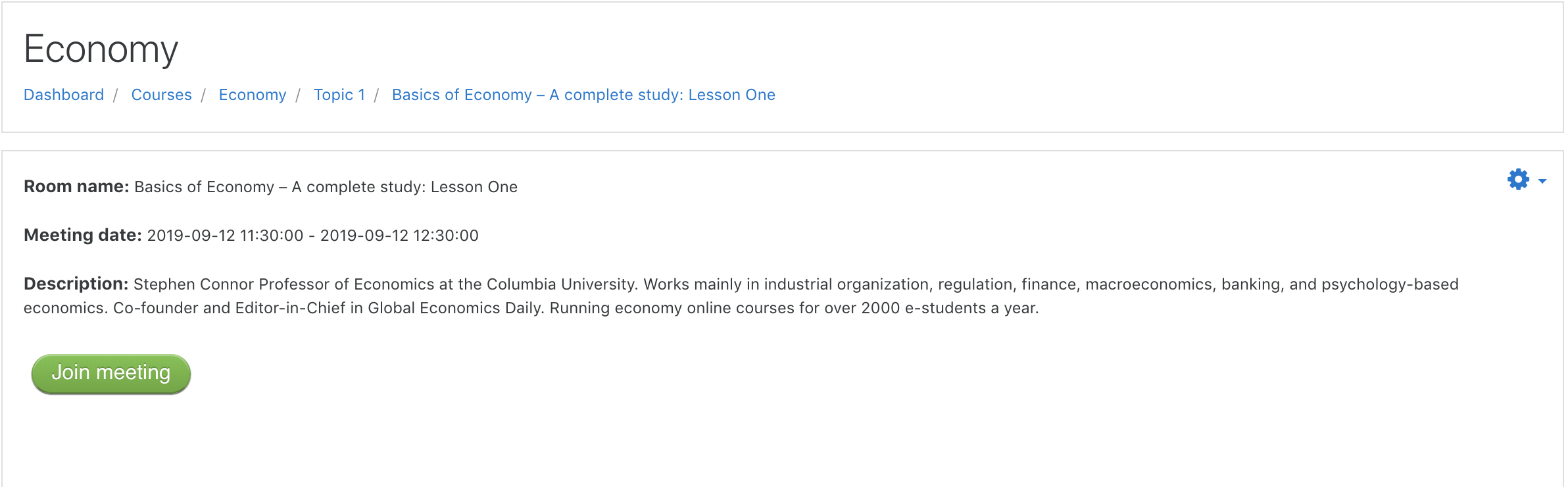Click the green Join meeting button
Image resolution: width=1568 pixels, height=487 pixels.
[x=111, y=374]
